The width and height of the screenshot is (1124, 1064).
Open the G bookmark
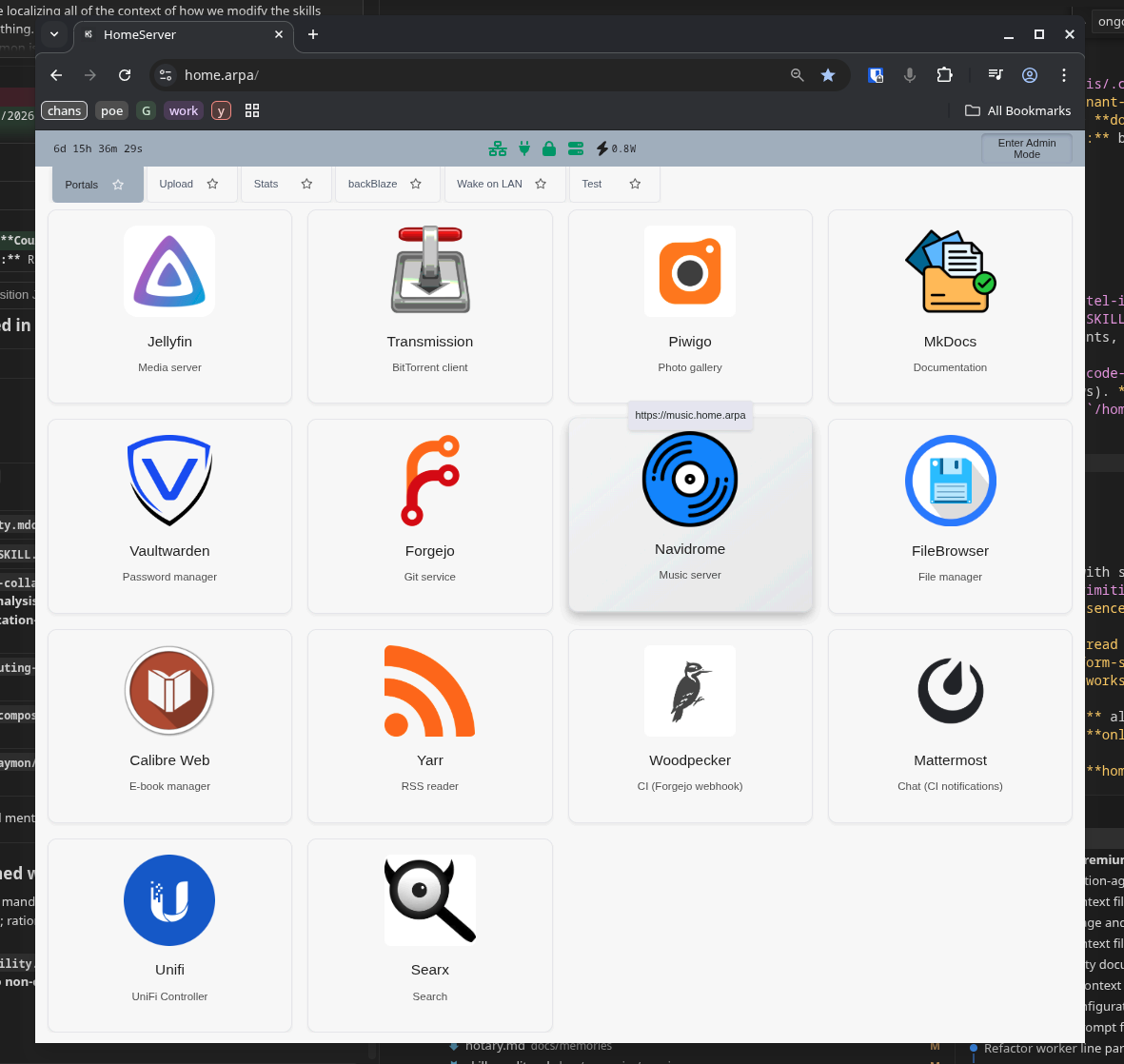pyautogui.click(x=147, y=110)
